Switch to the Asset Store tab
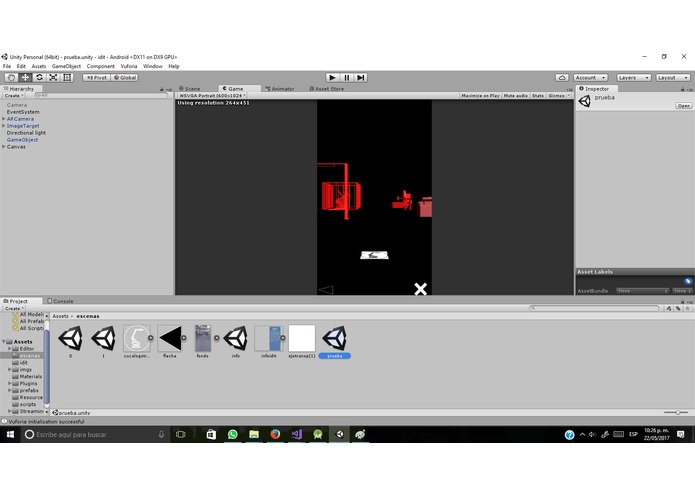 pos(326,89)
